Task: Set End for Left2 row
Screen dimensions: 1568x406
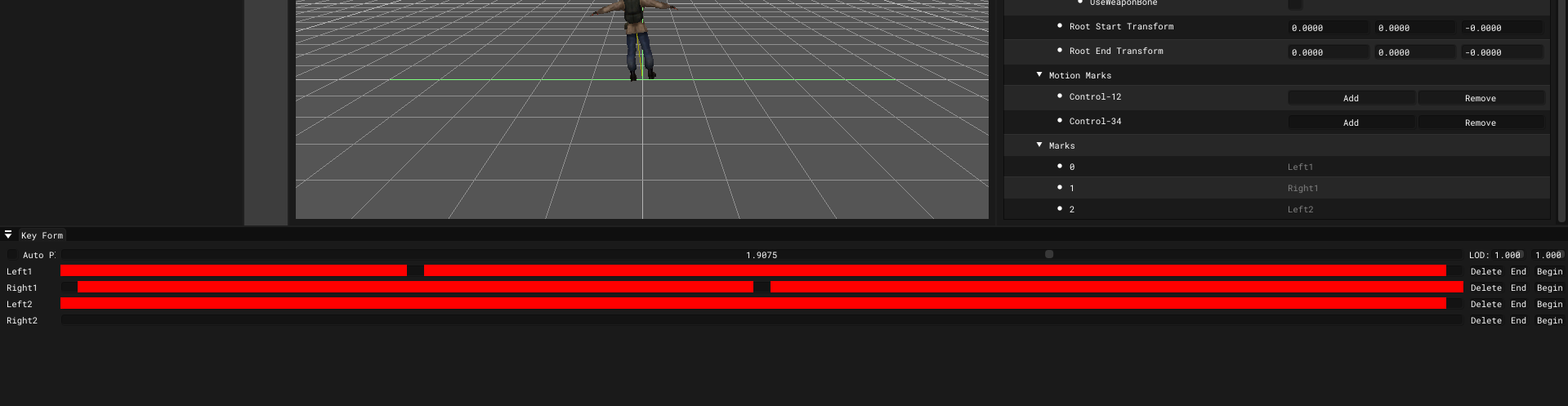Action: [1518, 304]
